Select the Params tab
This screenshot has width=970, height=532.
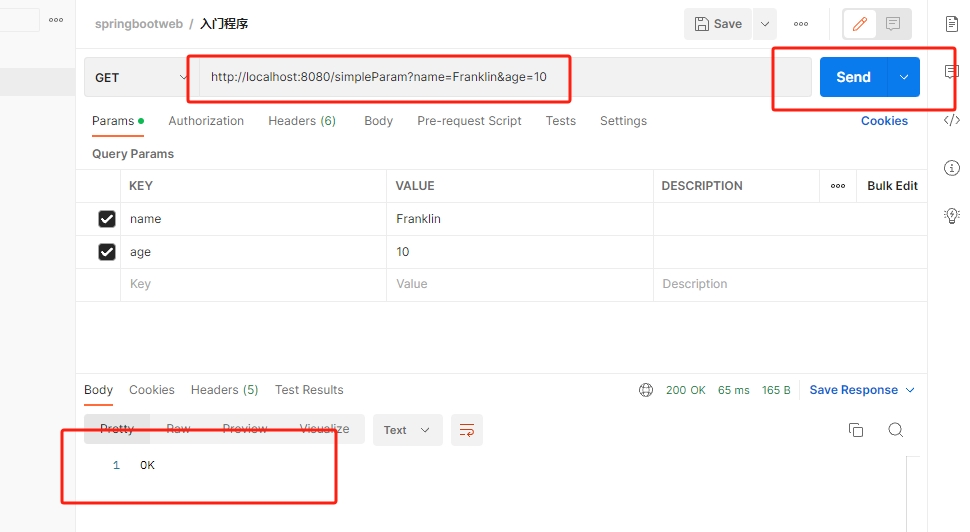pyautogui.click(x=118, y=121)
